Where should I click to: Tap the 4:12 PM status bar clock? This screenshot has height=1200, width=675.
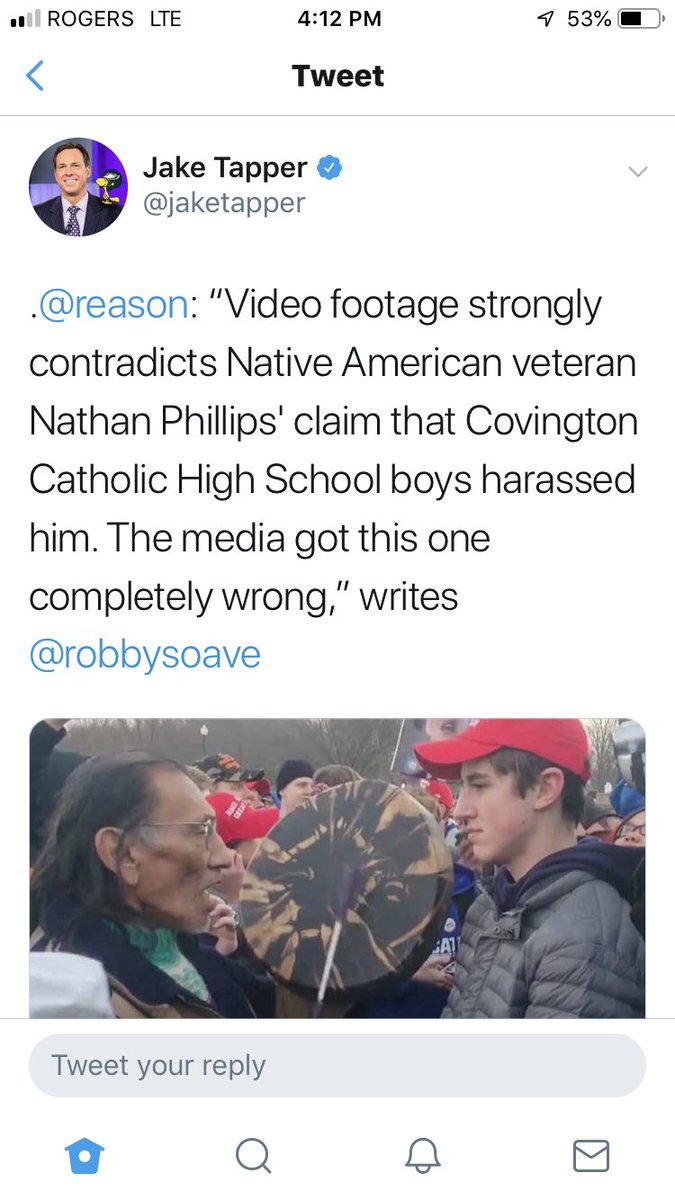337,19
